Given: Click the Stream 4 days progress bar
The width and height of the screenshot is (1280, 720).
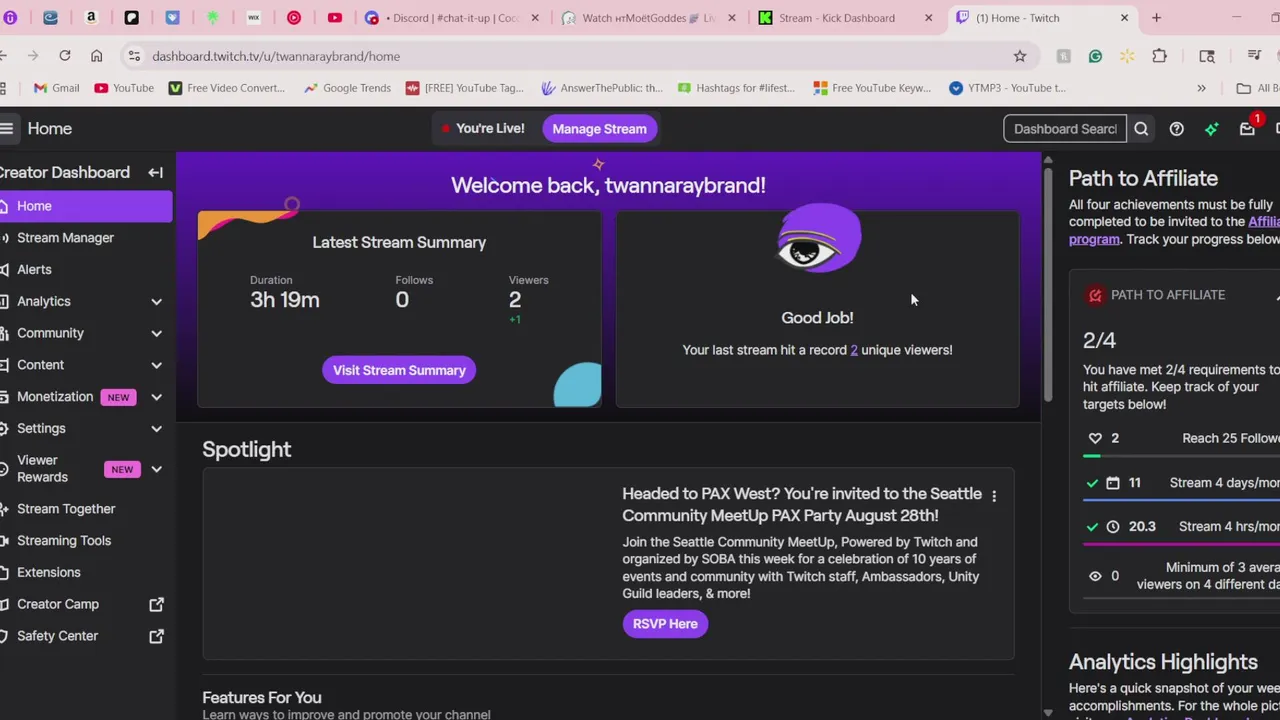Looking at the screenshot, I should [1181, 500].
